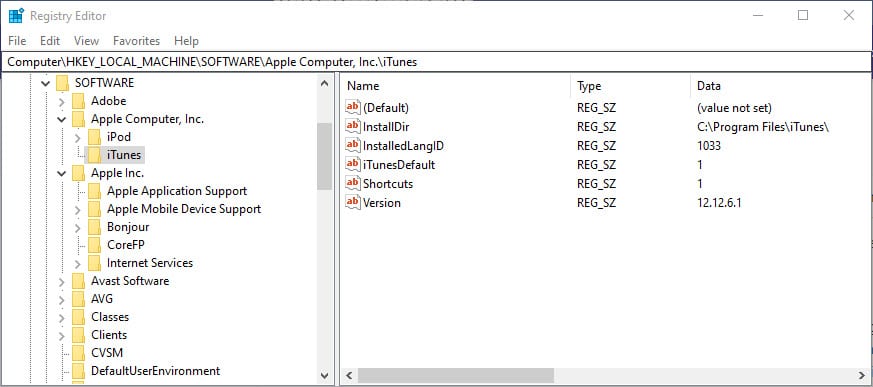Expand the Classes key
873x387 pixels.
pos(62,317)
